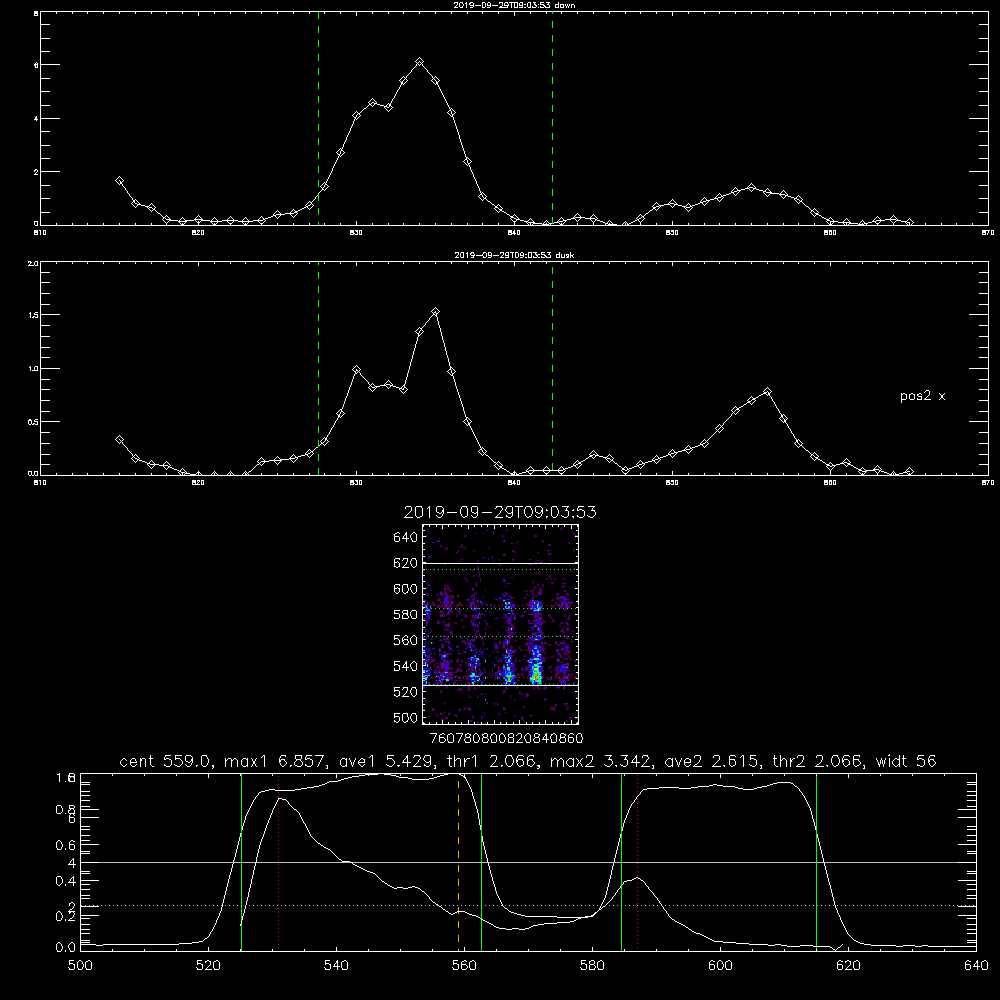Click the '640' x-axis label of bottom plot

coord(976,965)
